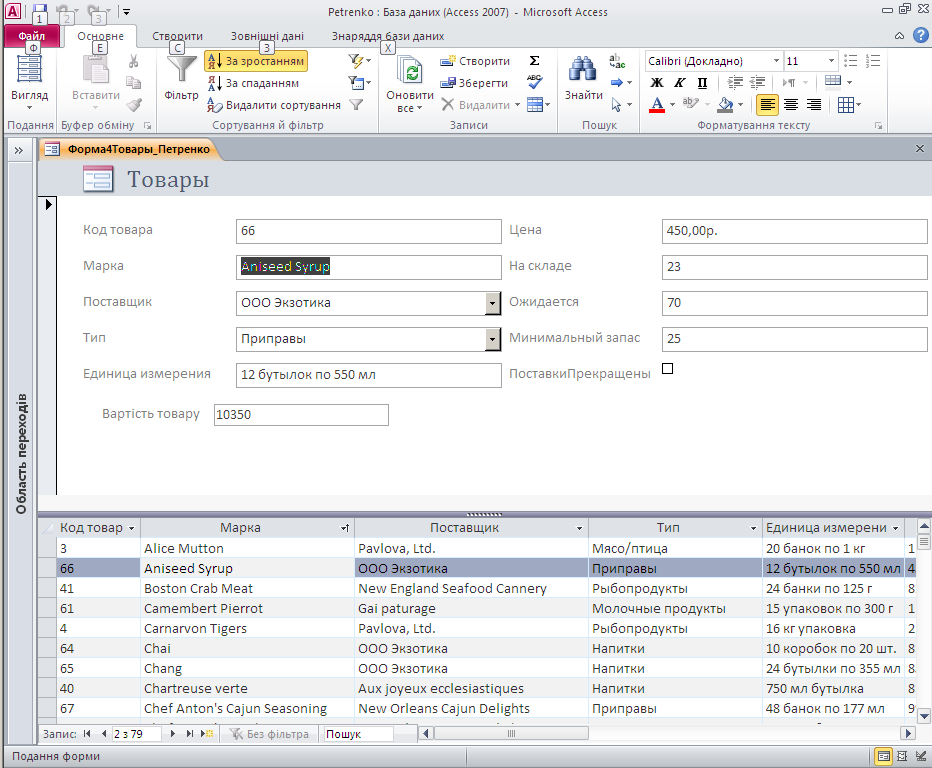Toggle the ПоставкиПрекращены checkbox

668,369
